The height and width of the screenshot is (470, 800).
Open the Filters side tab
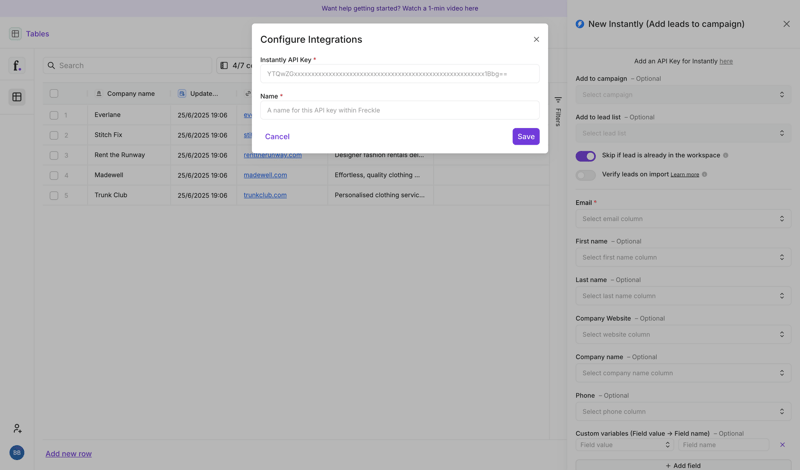pyautogui.click(x=558, y=111)
